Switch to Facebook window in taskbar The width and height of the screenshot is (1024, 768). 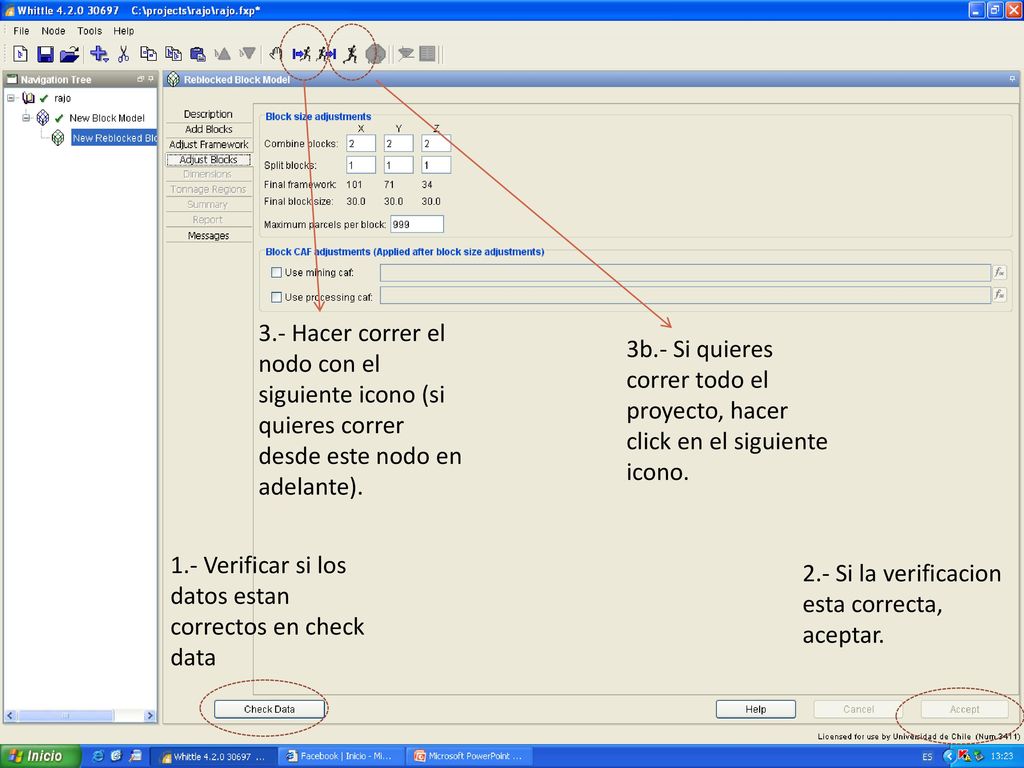[x=341, y=756]
